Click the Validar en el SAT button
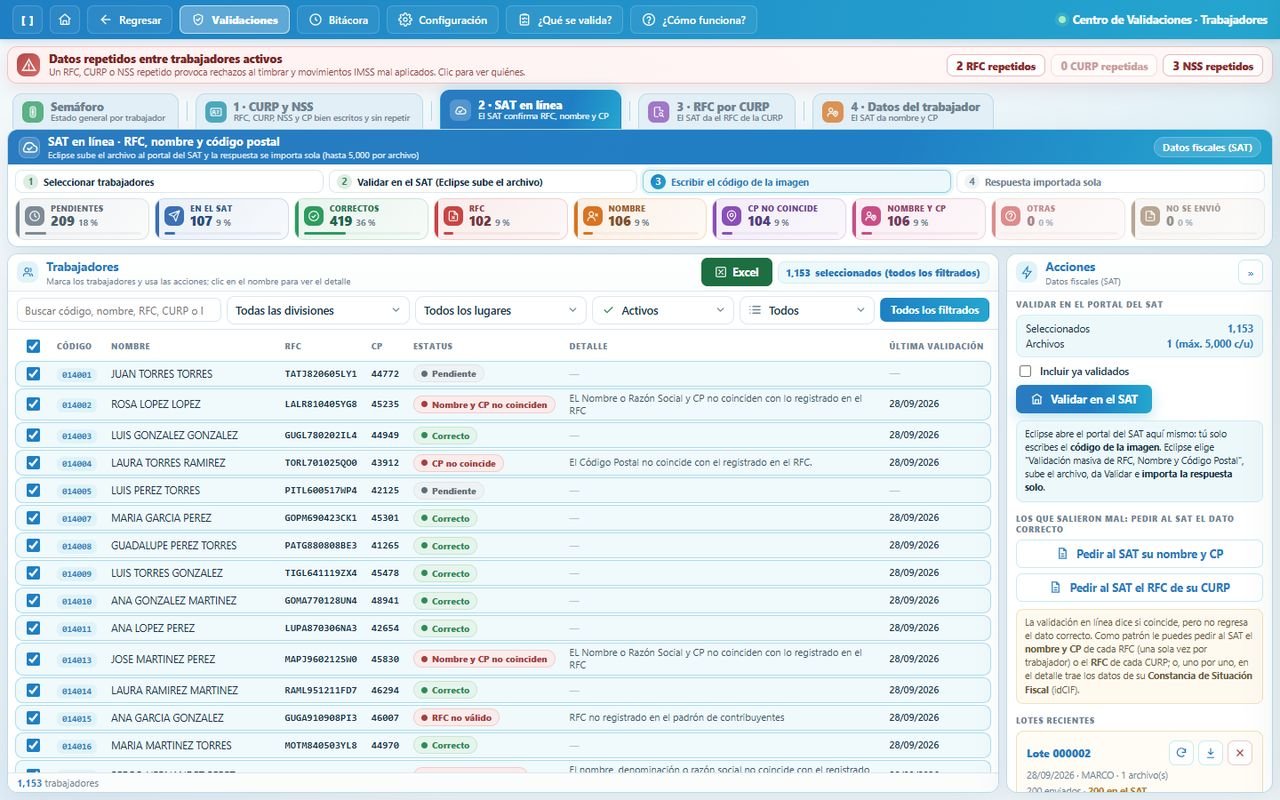Screen dimensions: 1280x800 point(1084,399)
